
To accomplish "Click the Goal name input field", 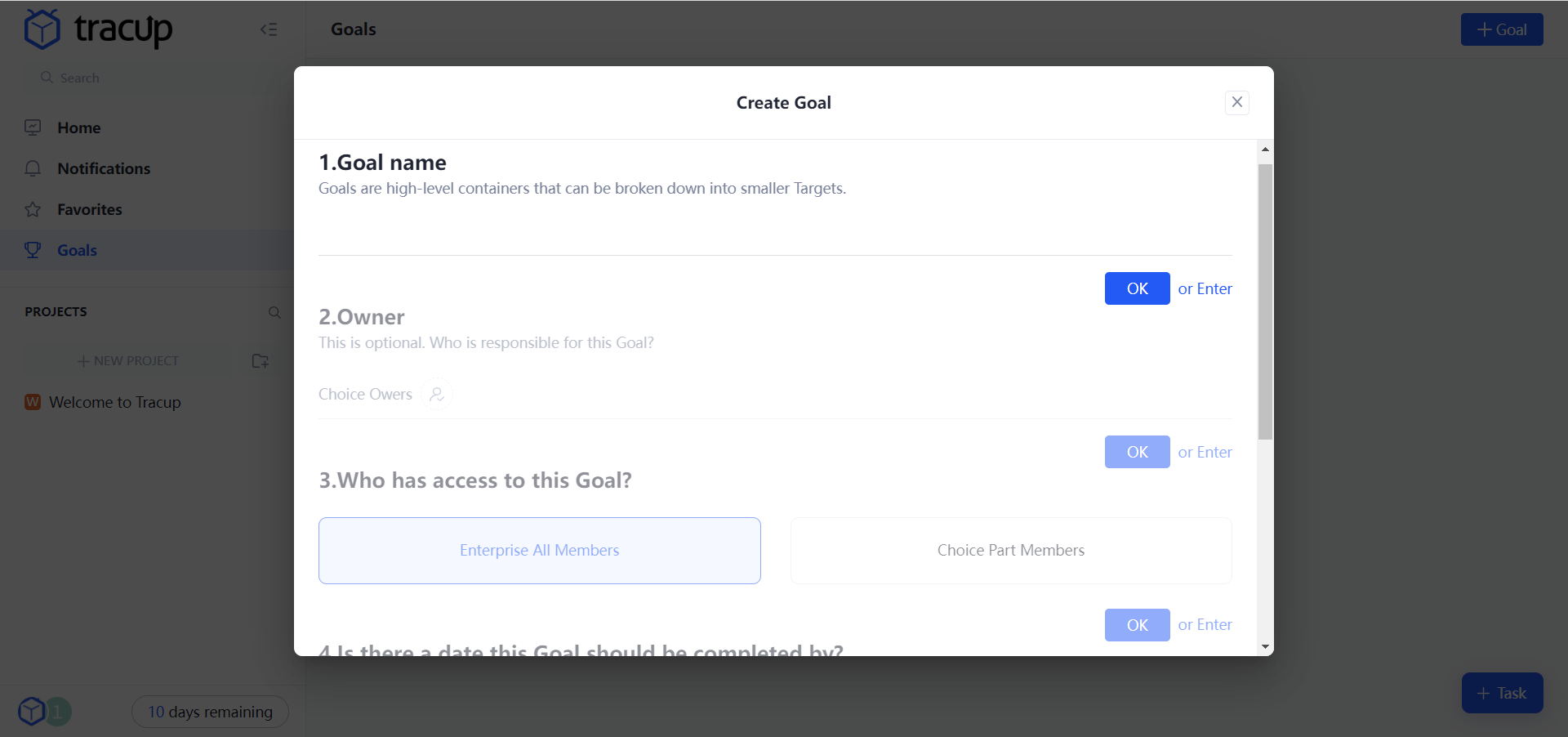I will coord(774,230).
